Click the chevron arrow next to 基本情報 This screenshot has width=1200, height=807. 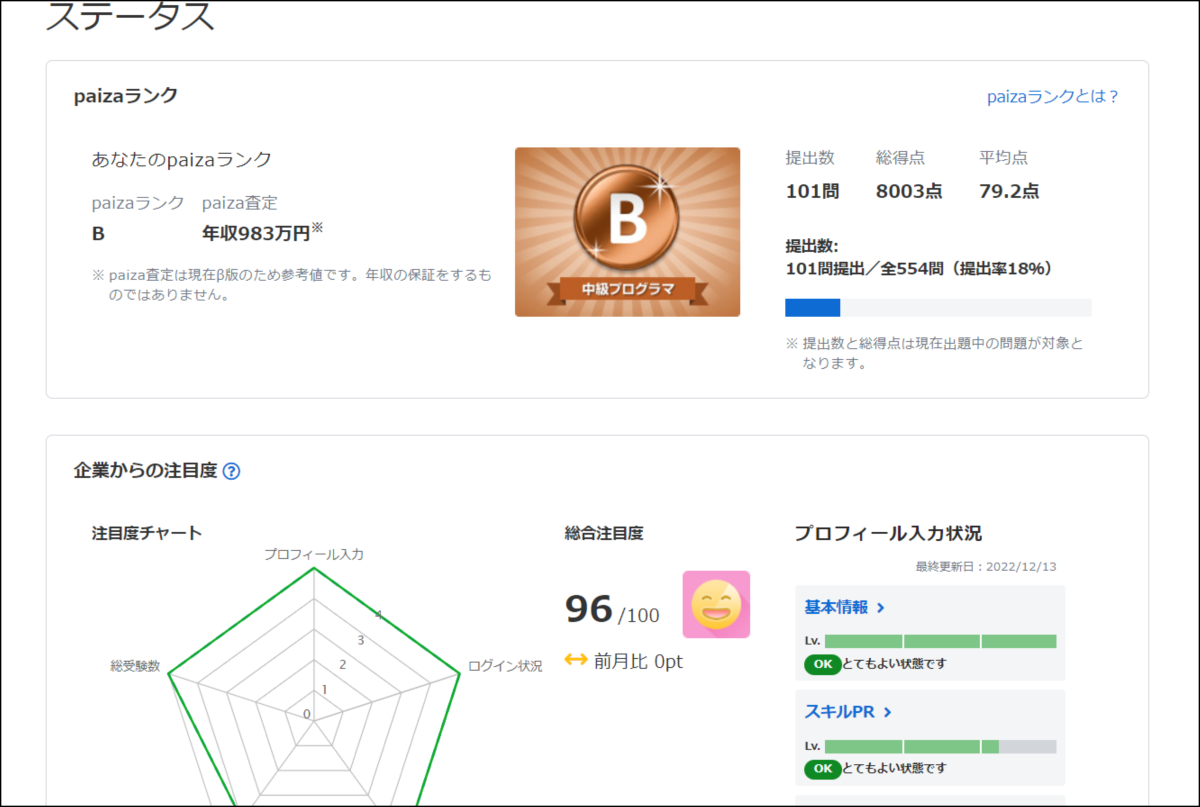(x=881, y=607)
